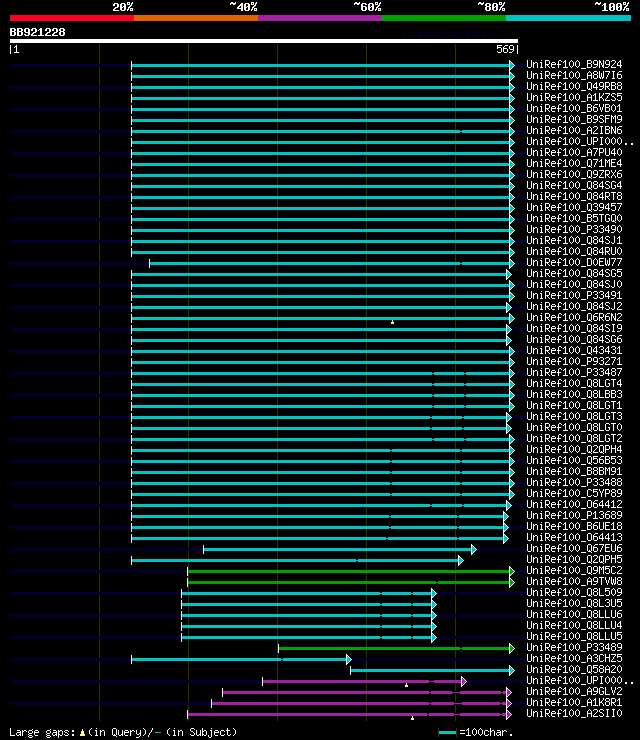Screen dimensions: 640x740
Task: Select the UniRef100_Q39457 label
Action: (574, 207)
